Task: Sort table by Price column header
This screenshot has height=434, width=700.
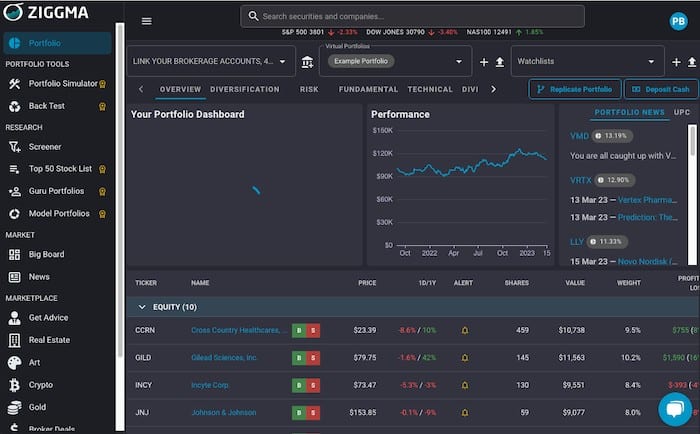Action: tap(367, 283)
